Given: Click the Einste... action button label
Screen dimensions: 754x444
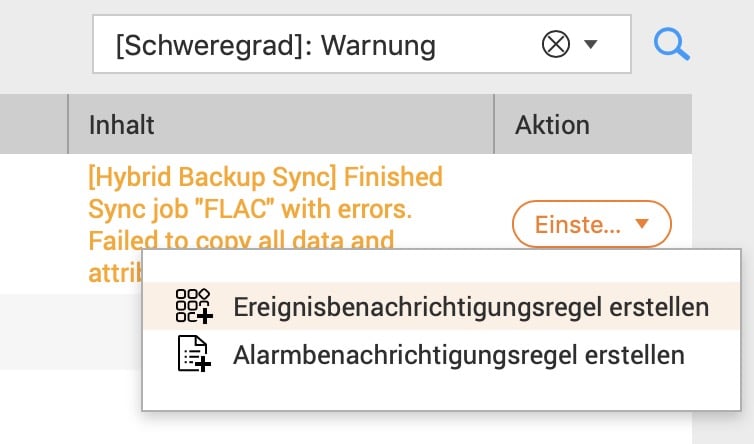Looking at the screenshot, I should pos(578,225).
